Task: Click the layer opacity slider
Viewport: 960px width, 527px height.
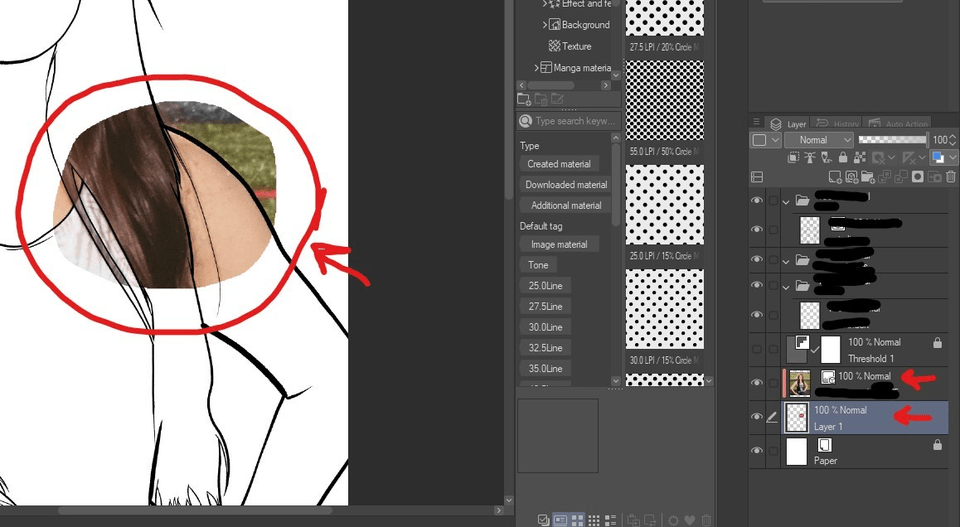Action: click(894, 140)
